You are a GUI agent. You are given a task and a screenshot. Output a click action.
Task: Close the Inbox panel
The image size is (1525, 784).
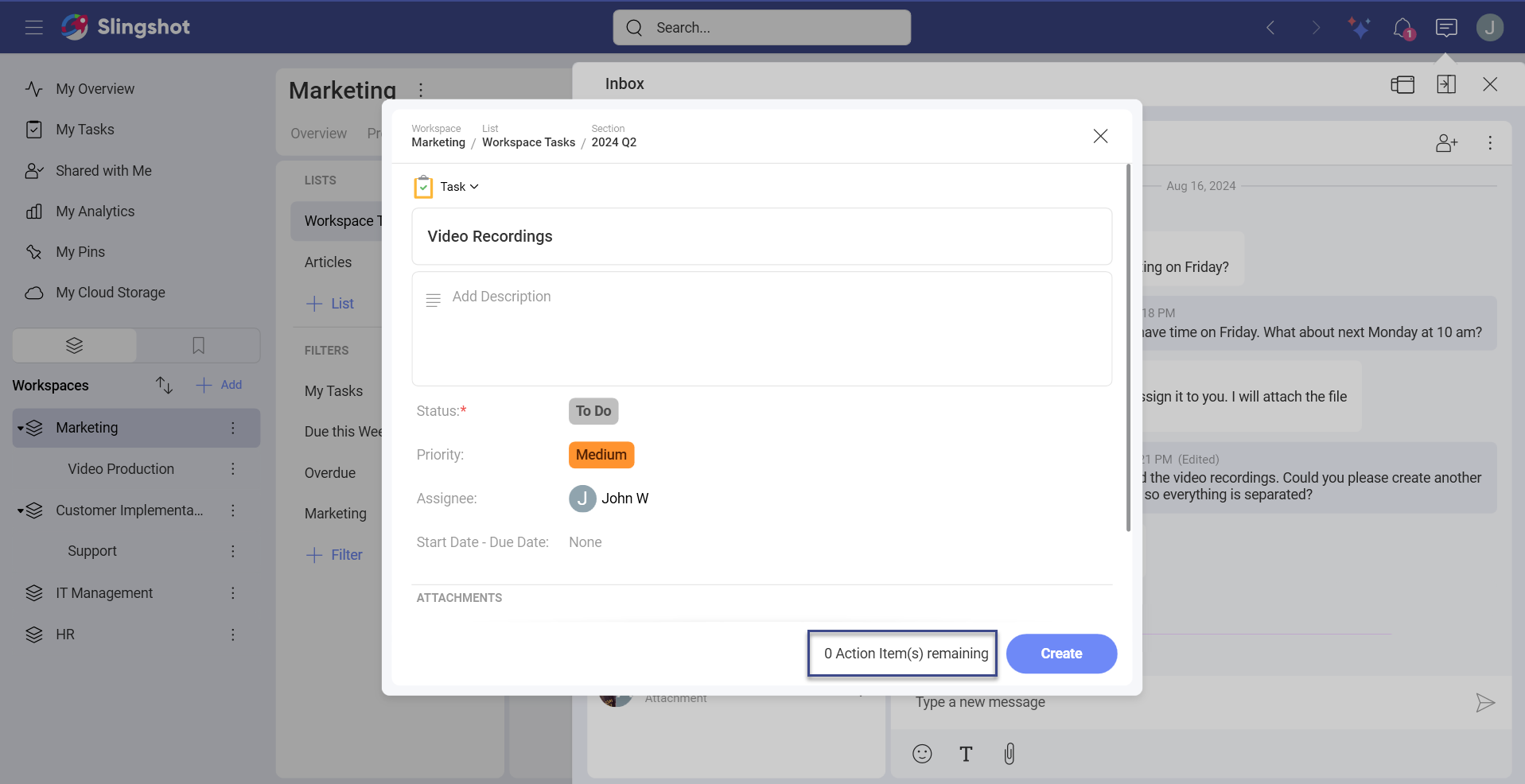point(1490,84)
